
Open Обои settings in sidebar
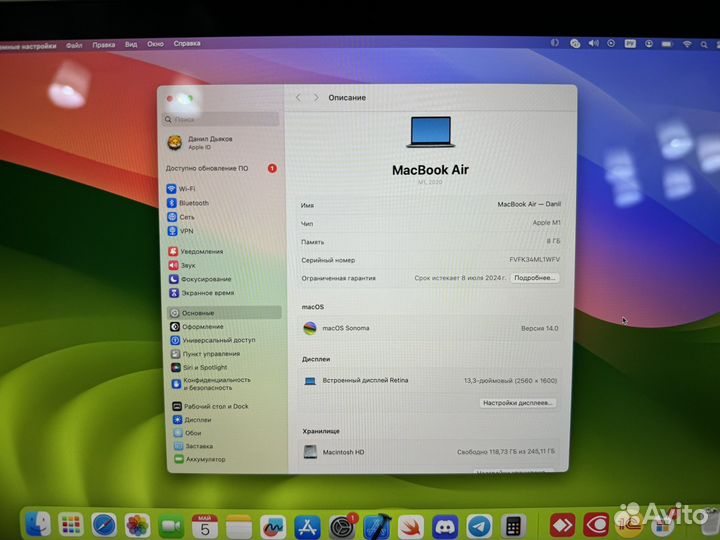point(188,433)
